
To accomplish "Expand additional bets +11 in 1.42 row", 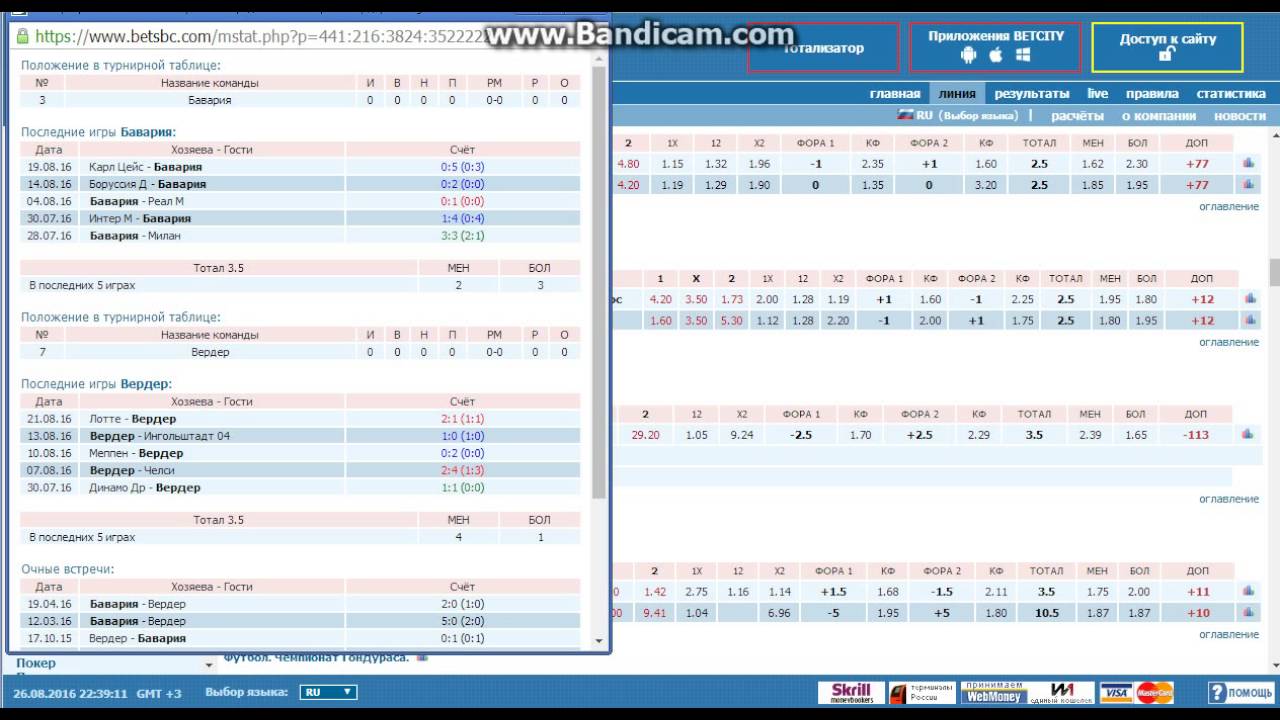I will click(x=1198, y=591).
